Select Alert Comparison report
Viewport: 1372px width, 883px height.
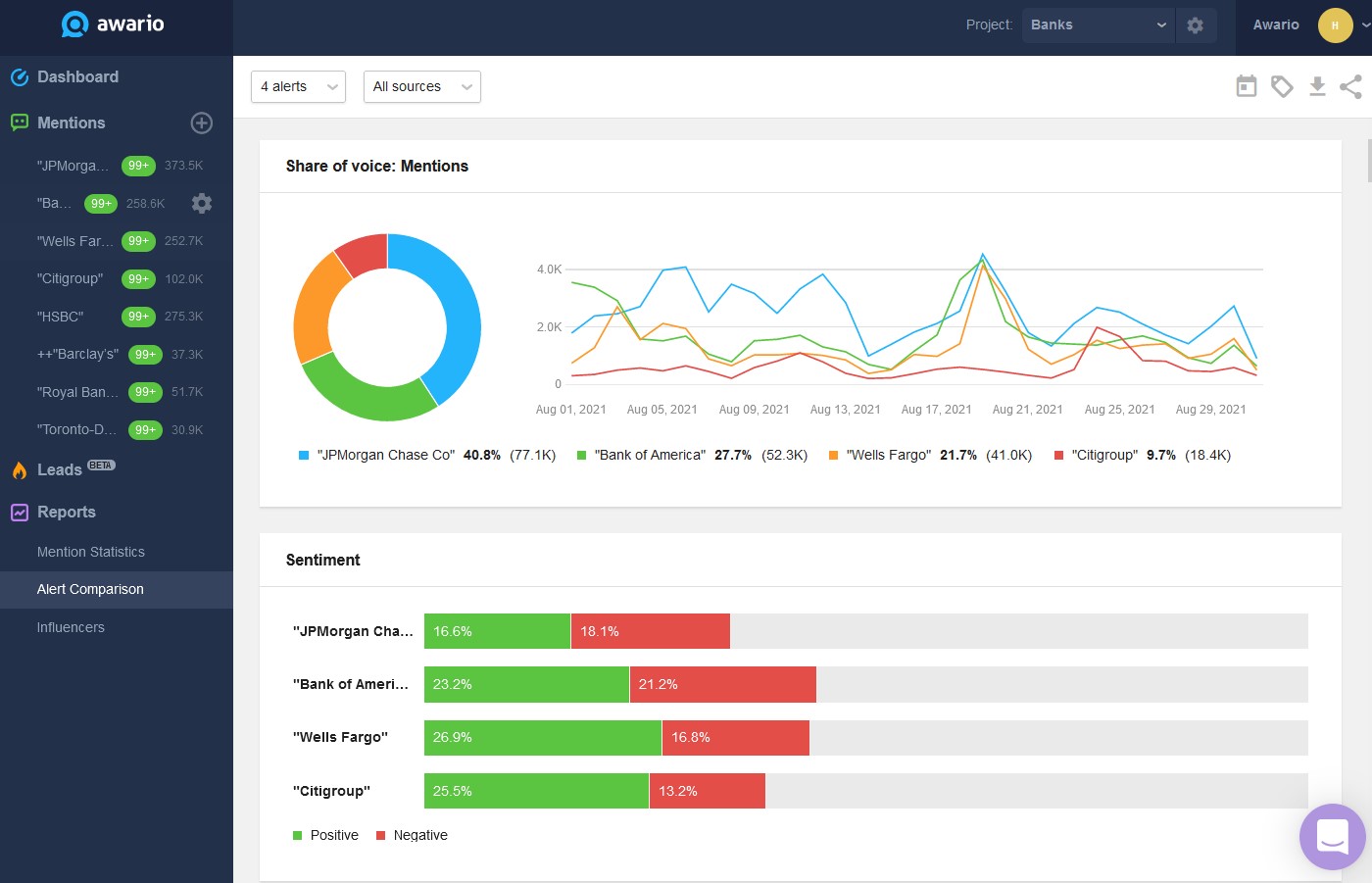coord(90,589)
